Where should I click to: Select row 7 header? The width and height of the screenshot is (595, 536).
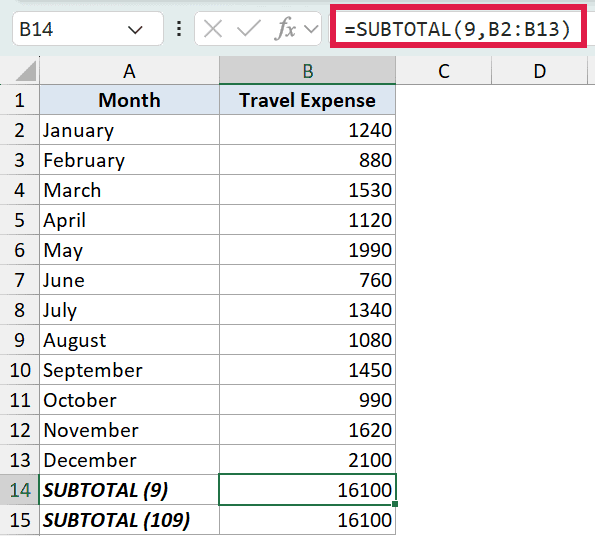[20, 280]
